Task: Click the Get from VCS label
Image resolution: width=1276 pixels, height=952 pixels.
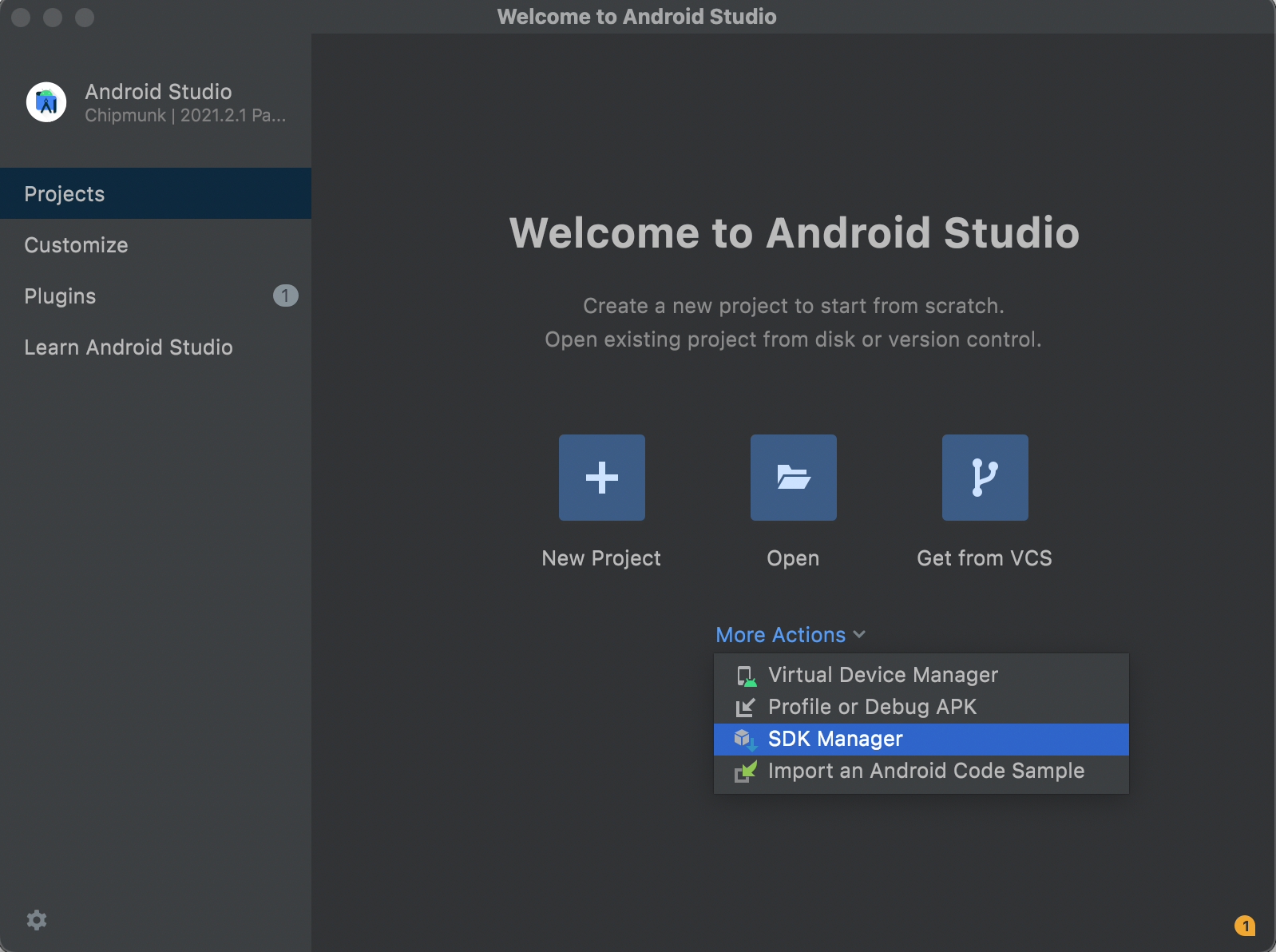Action: 985,558
